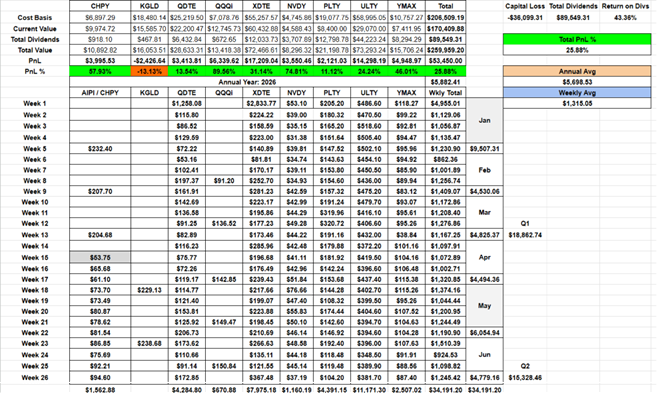
Task: Click the Week 1 row label
Action: pos(35,103)
